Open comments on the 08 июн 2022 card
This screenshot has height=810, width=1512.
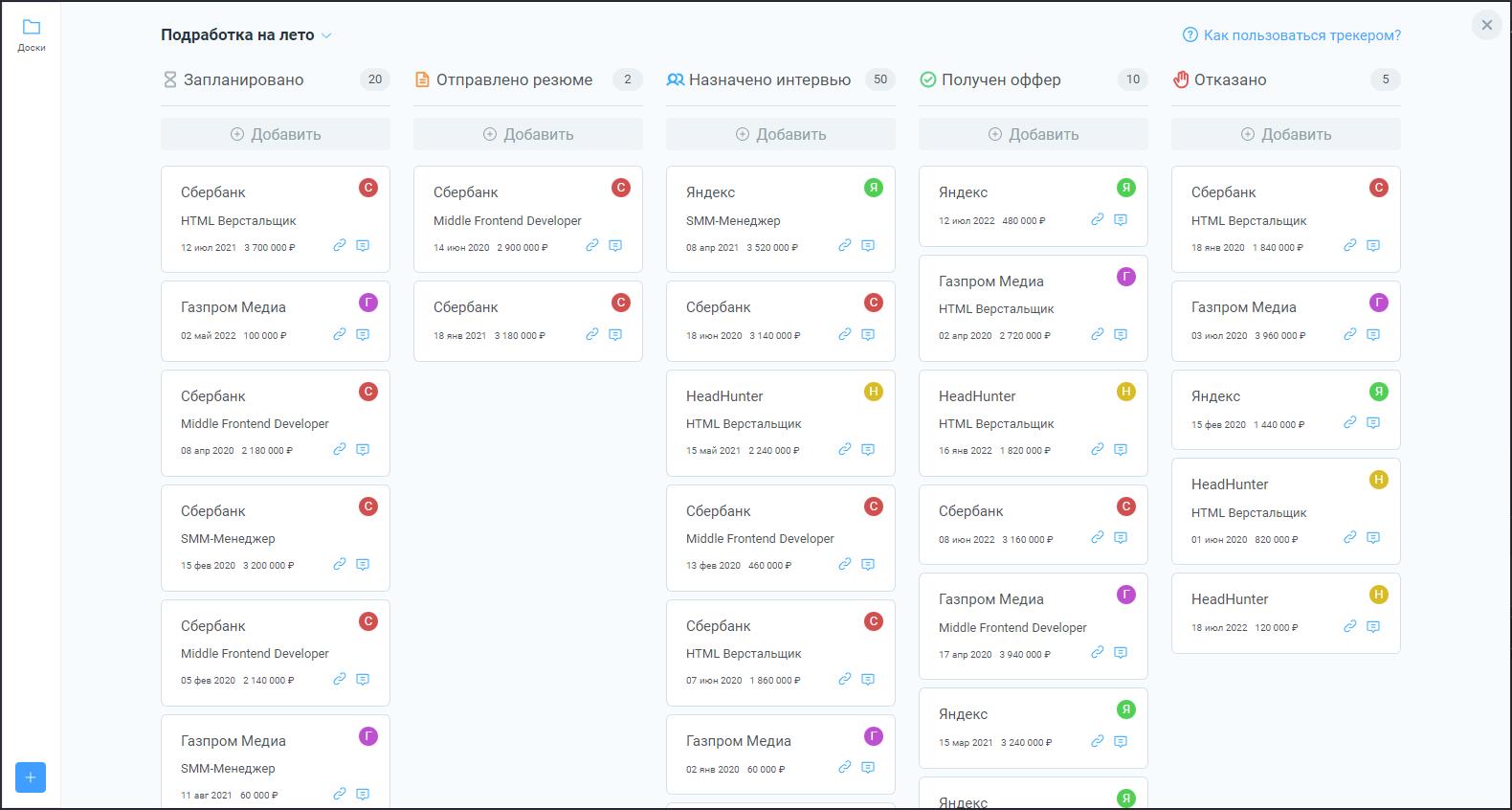(1121, 538)
